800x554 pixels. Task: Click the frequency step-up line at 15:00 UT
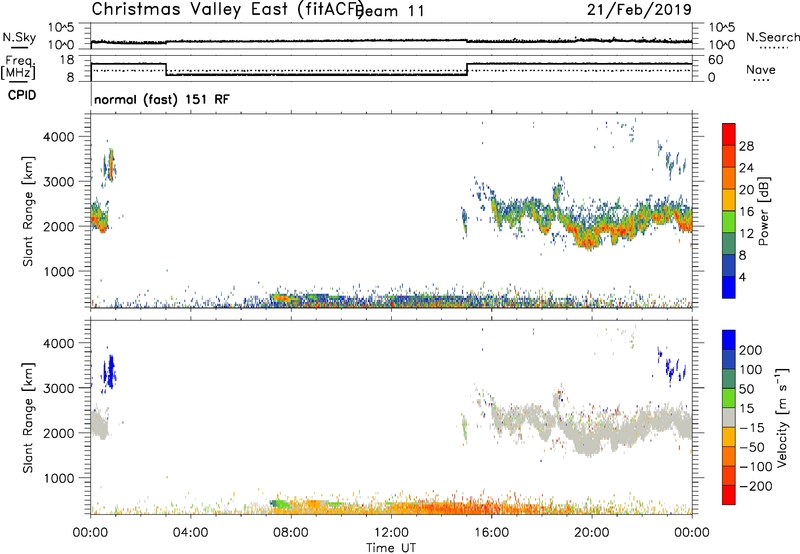(x=467, y=70)
